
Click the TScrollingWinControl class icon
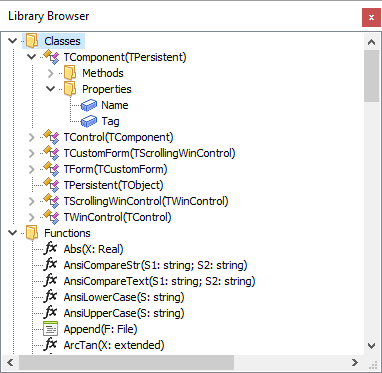[51, 201]
